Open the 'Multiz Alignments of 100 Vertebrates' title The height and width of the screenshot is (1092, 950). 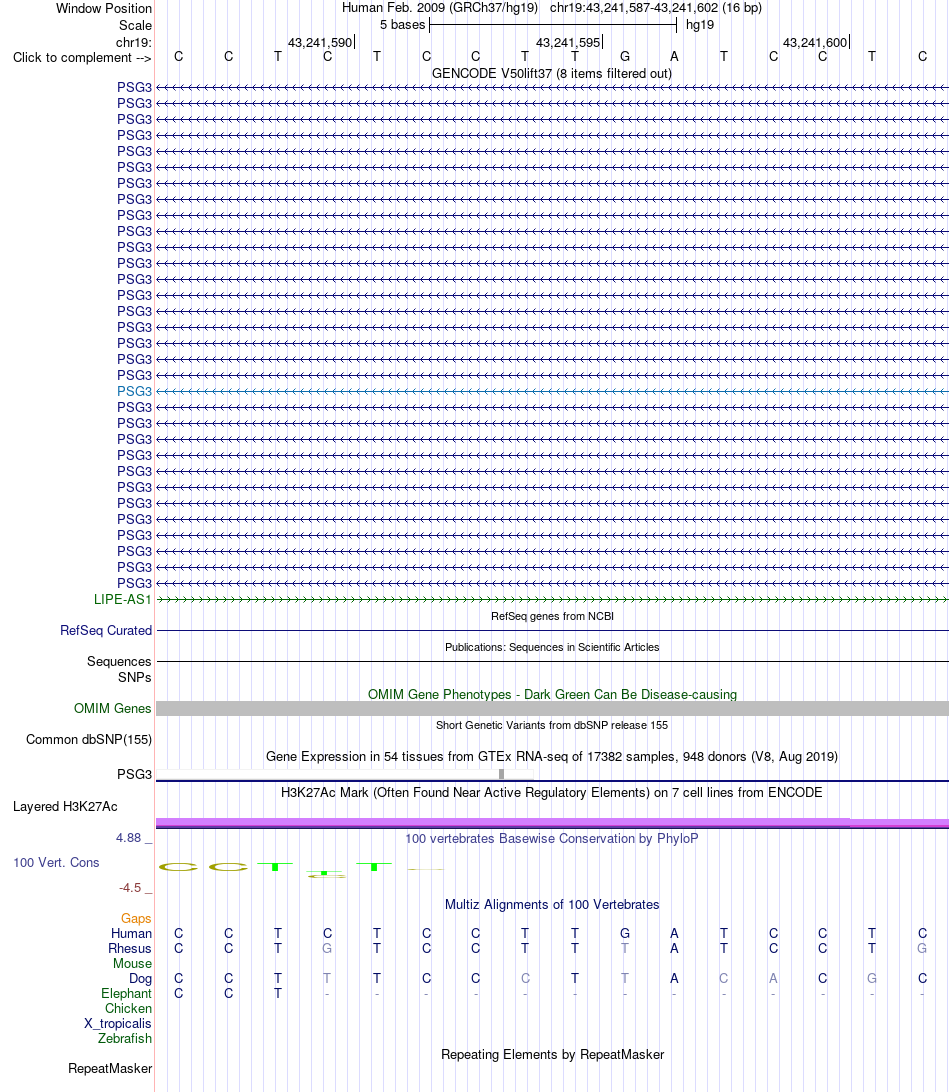pyautogui.click(x=552, y=905)
